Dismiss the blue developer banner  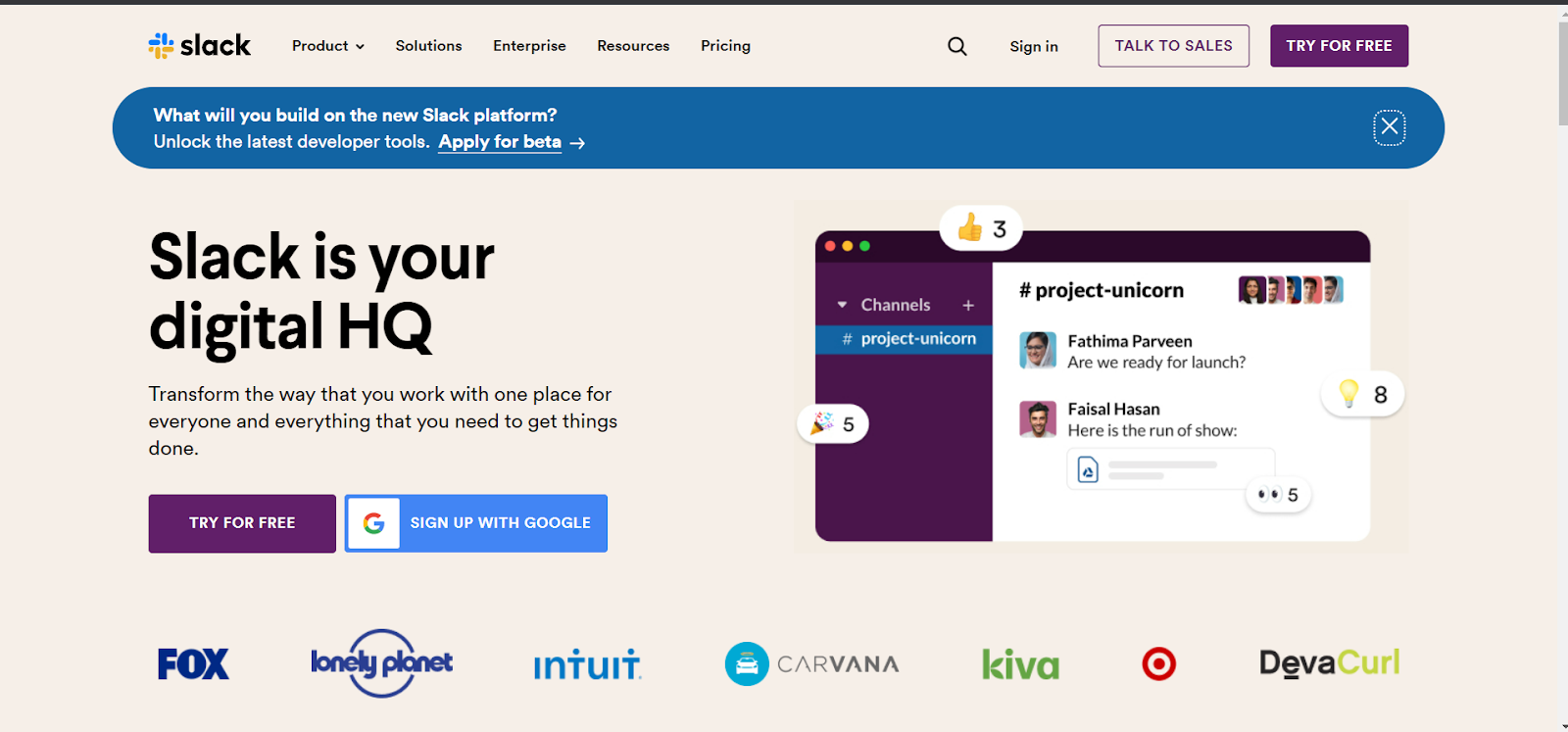click(1389, 127)
